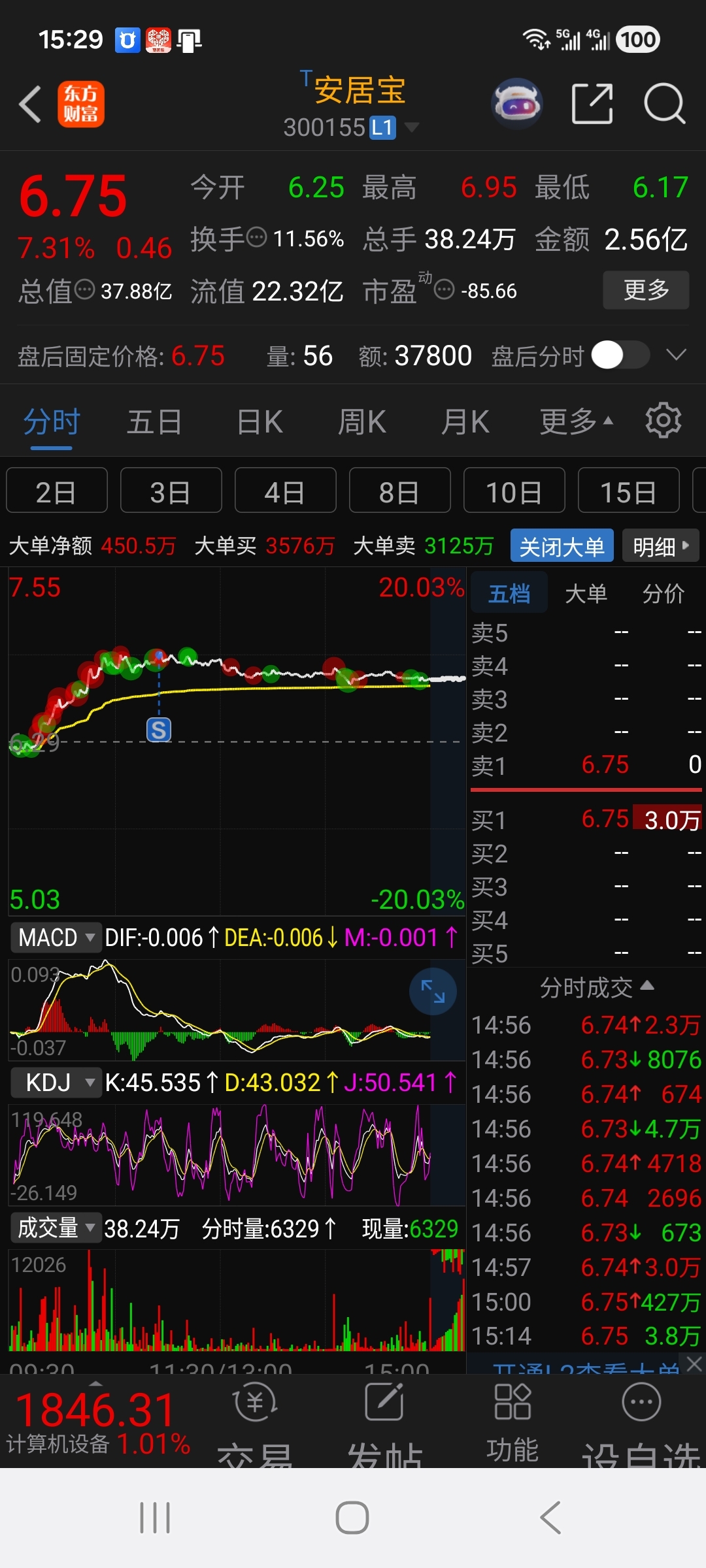706x1568 pixels.
Task: Open the robot assistant avatar
Action: click(517, 103)
